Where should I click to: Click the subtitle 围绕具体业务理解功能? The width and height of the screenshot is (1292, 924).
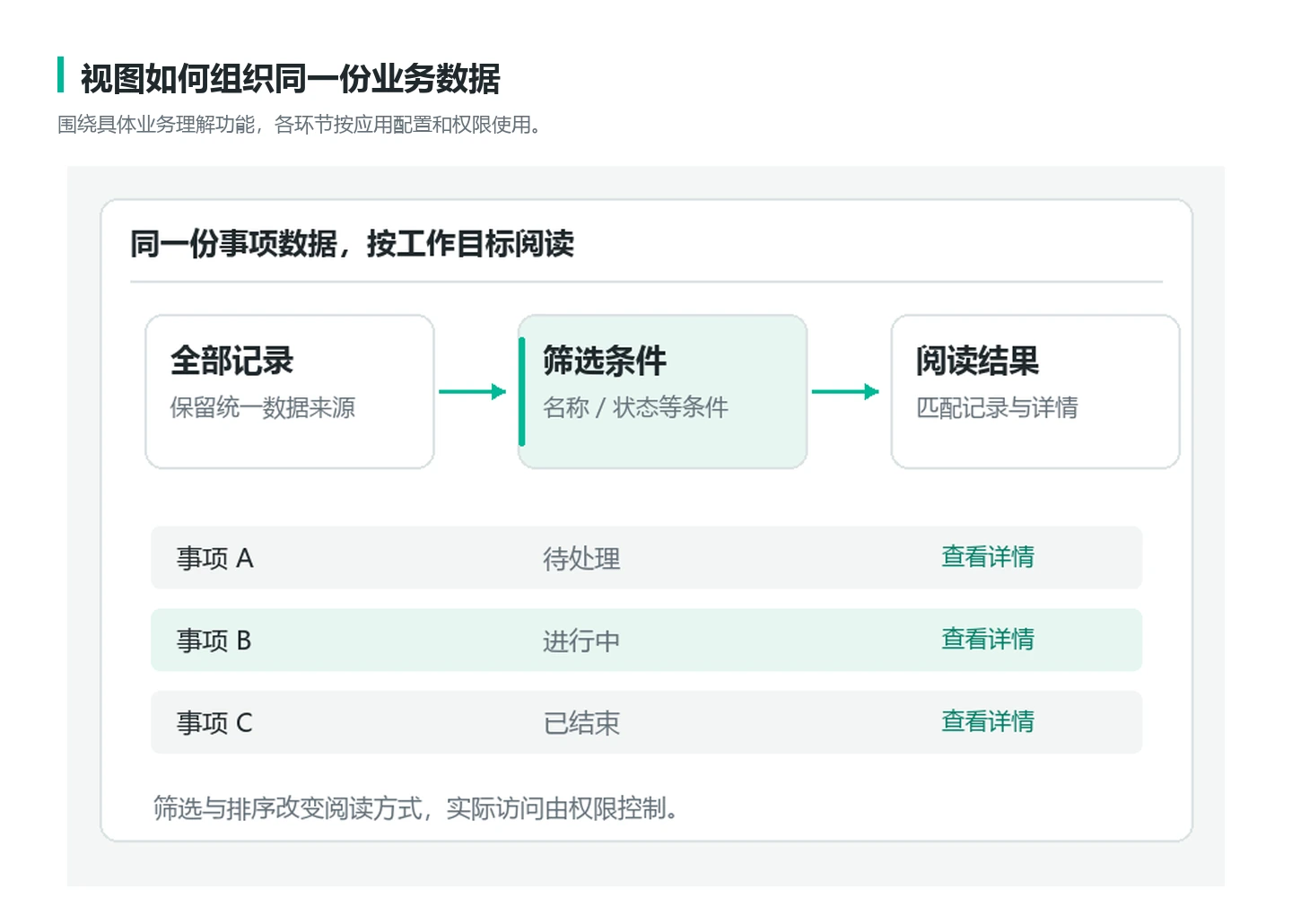coord(299,125)
